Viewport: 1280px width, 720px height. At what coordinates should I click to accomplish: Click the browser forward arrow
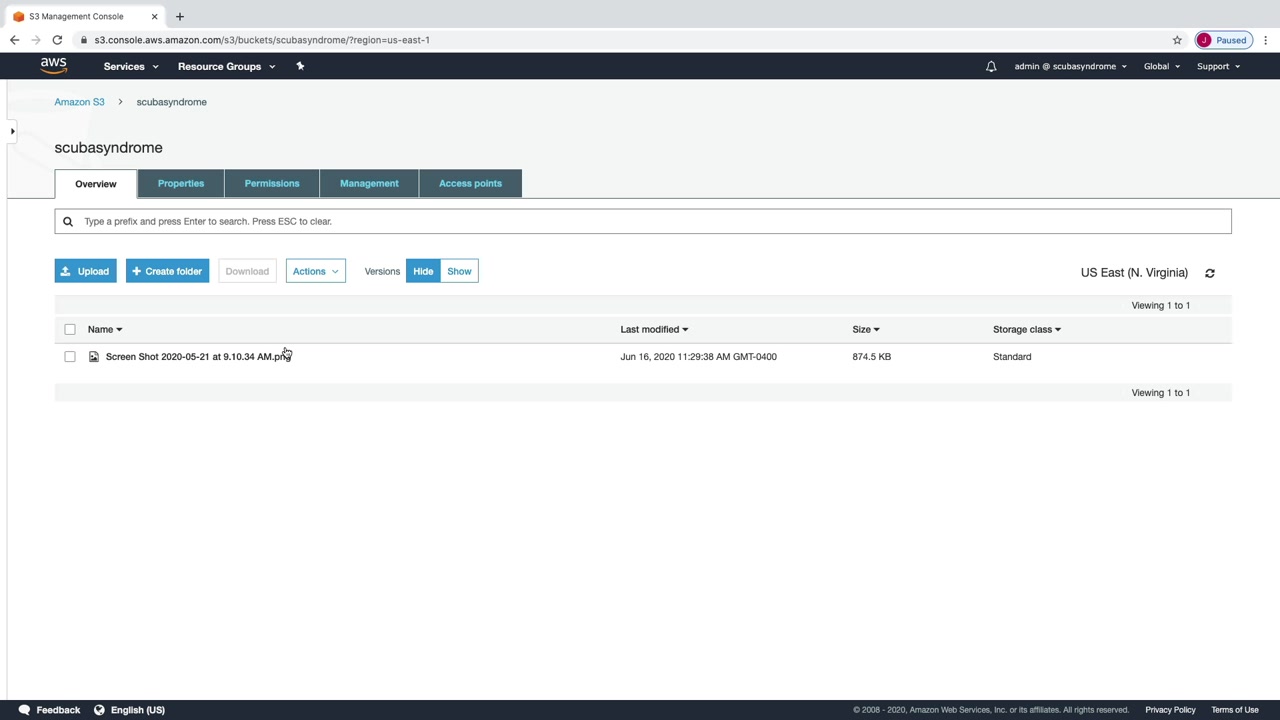[x=36, y=40]
